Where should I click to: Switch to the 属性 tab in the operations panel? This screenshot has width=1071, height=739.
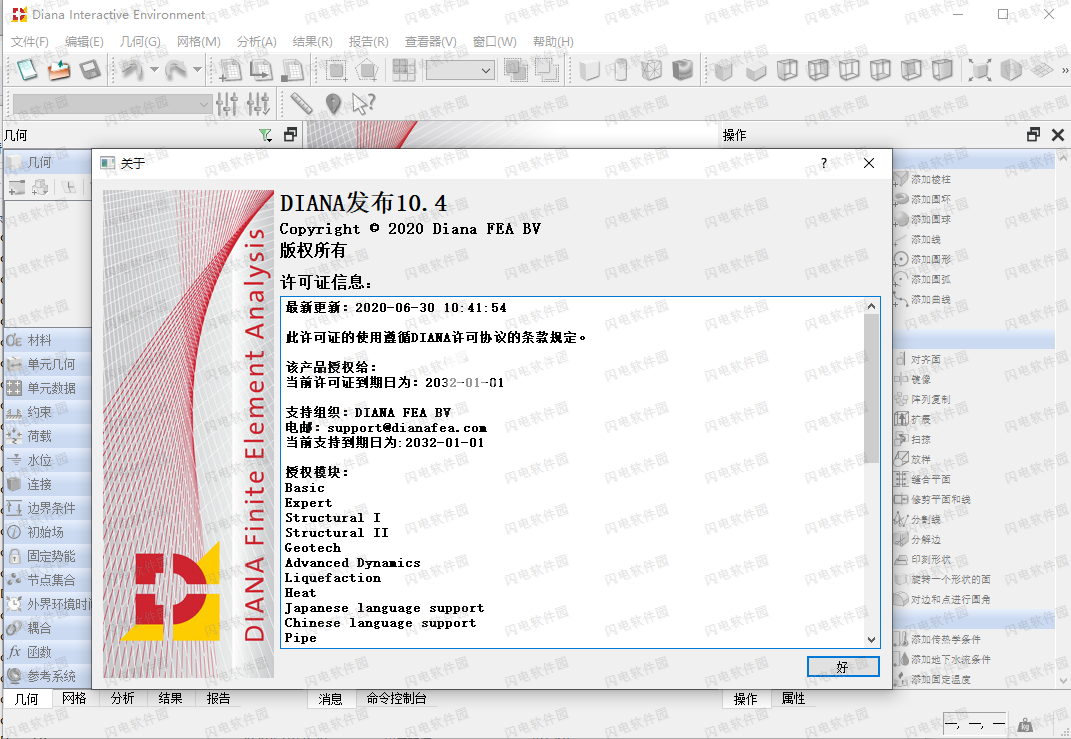click(793, 698)
